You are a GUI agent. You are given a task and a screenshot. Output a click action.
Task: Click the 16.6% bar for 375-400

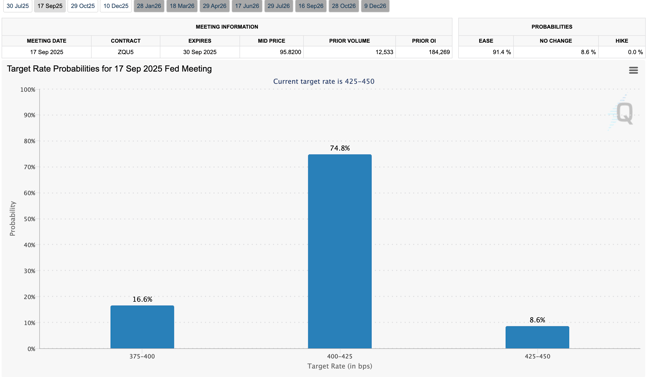[x=142, y=327]
